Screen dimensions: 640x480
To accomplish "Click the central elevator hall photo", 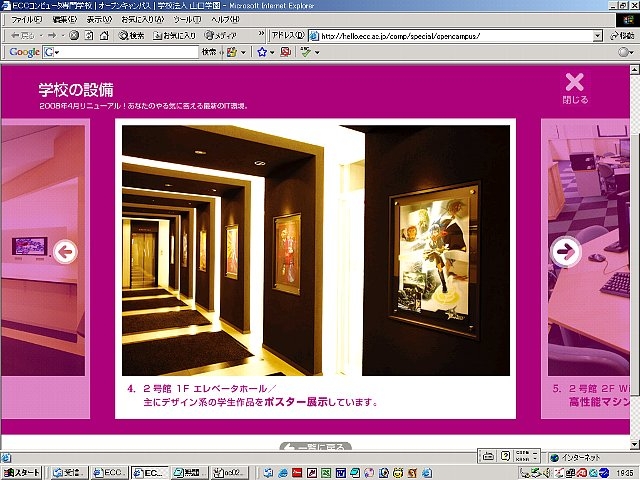I will pyautogui.click(x=316, y=250).
